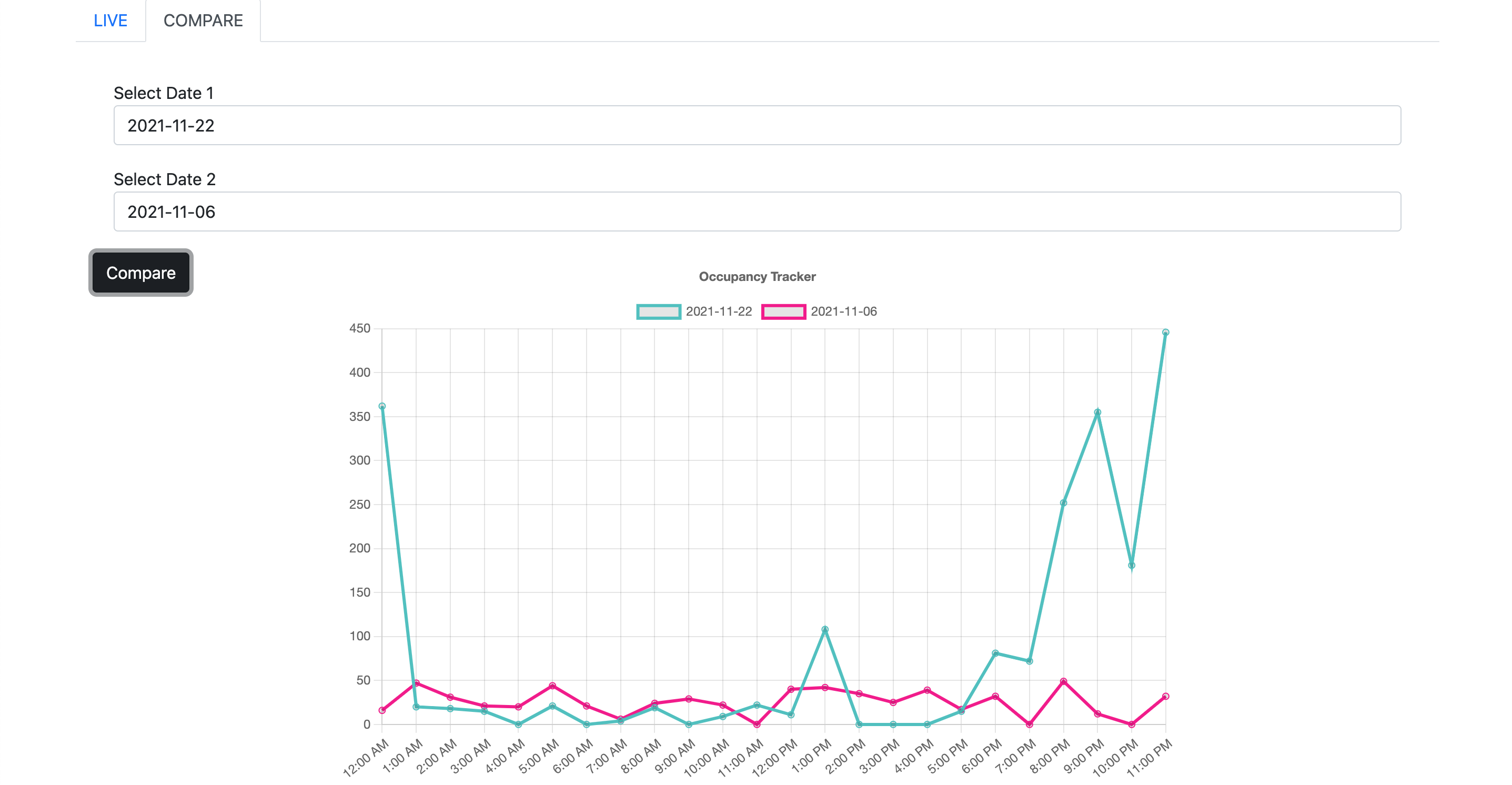Click the Compare button
The width and height of the screenshot is (1512, 785).
(x=140, y=273)
